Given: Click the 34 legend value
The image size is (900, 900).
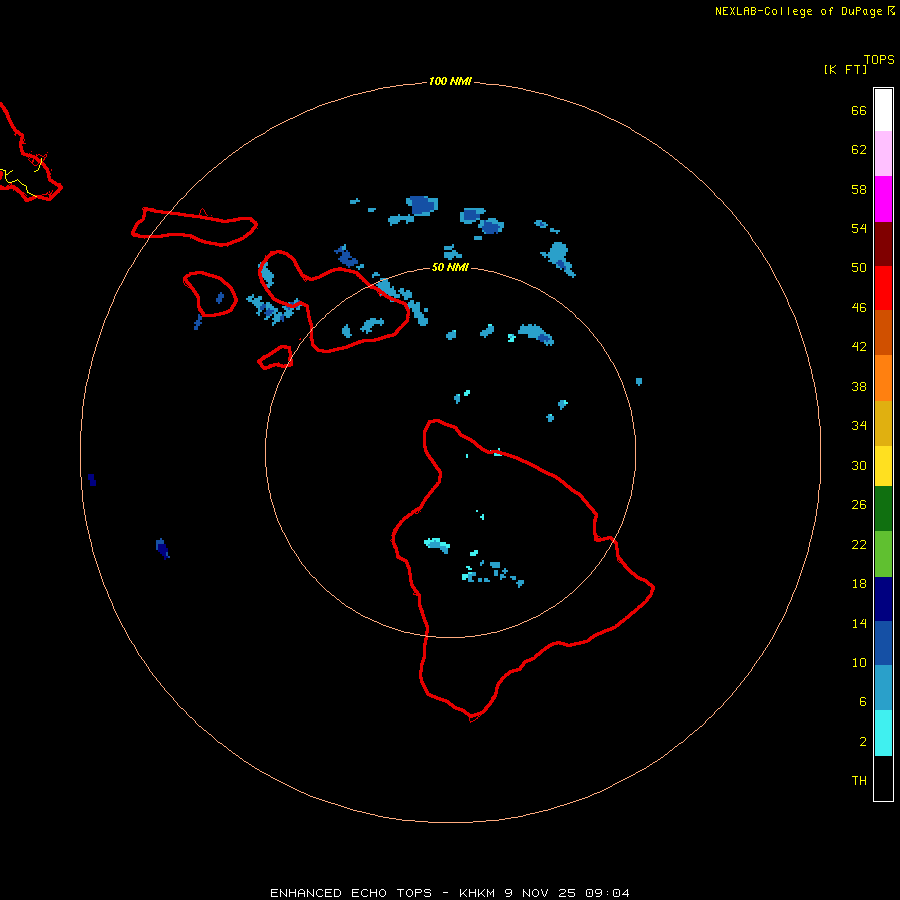Looking at the screenshot, I should [859, 426].
